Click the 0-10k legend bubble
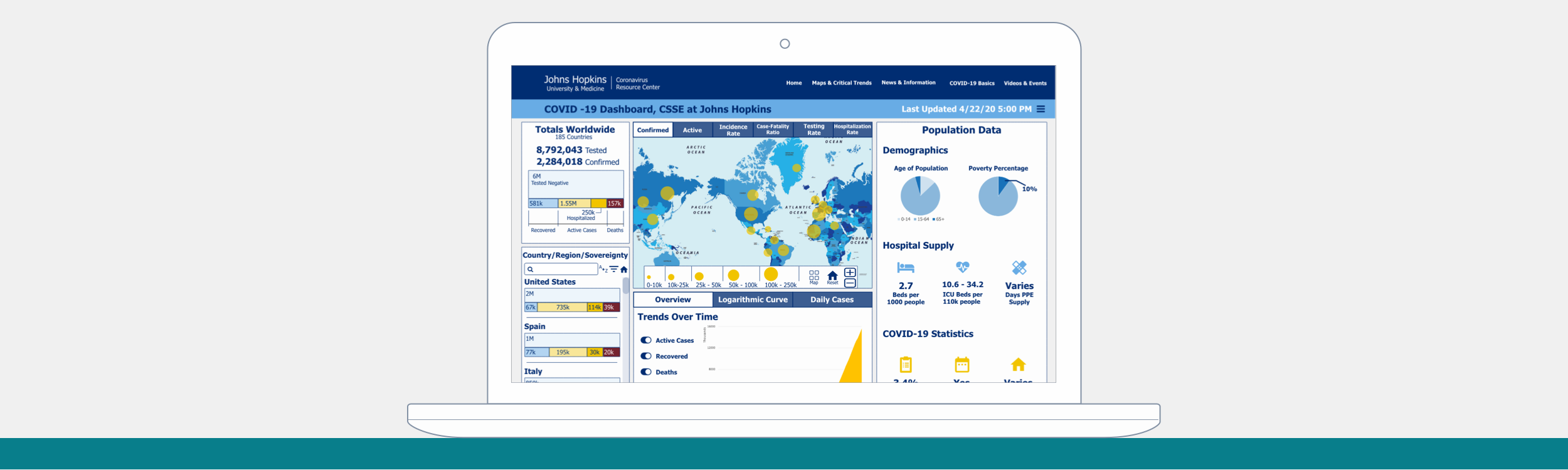The image size is (1568, 470). click(649, 277)
